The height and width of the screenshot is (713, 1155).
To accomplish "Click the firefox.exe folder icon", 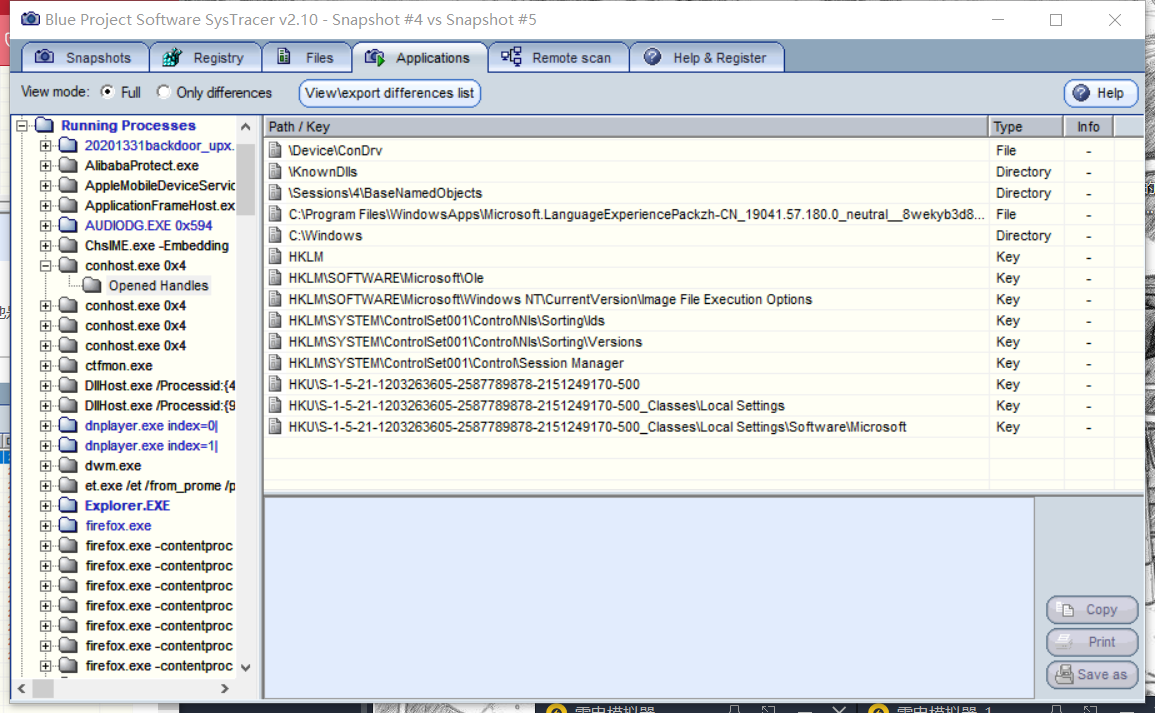I will click(x=69, y=525).
